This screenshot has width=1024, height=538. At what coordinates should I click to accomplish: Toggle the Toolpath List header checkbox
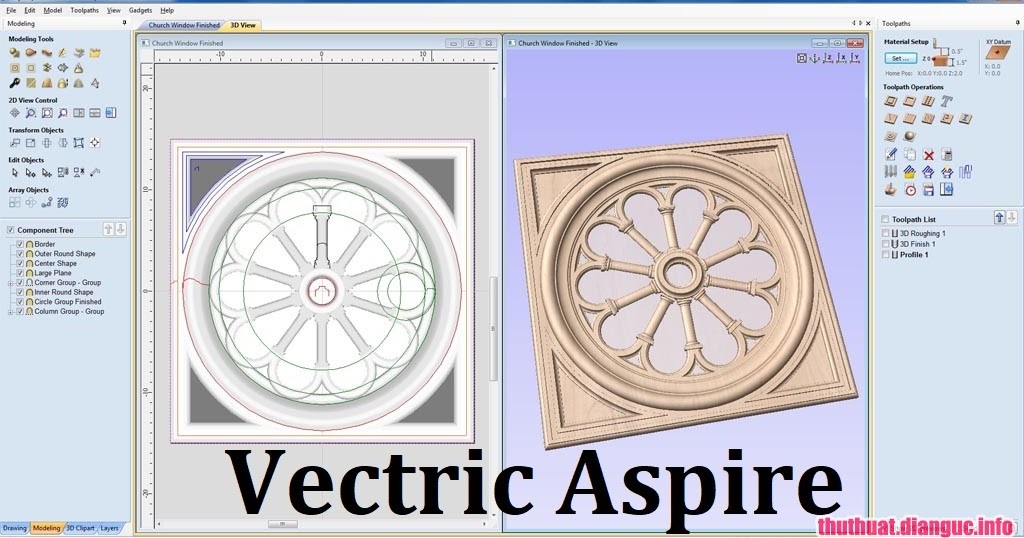pos(885,219)
